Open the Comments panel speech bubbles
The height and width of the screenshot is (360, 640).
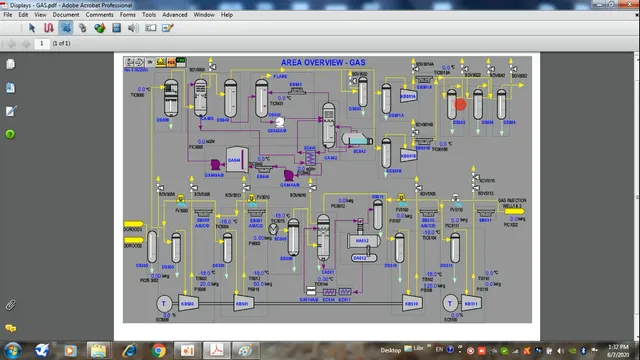pyautogui.click(x=11, y=328)
